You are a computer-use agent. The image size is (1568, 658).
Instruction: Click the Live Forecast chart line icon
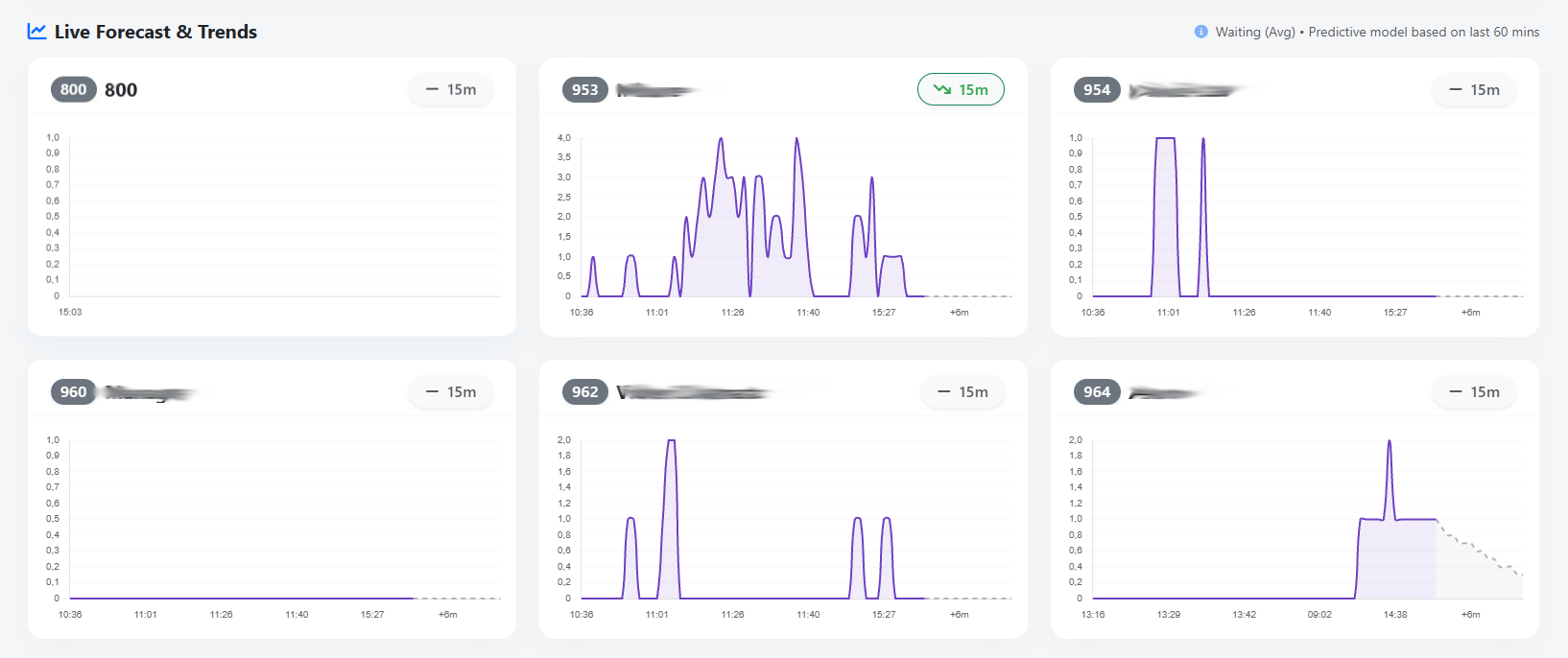coord(36,32)
